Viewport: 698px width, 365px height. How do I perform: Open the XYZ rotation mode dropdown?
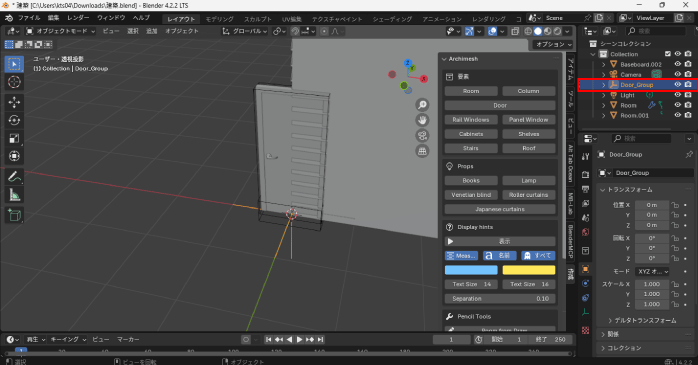(653, 272)
